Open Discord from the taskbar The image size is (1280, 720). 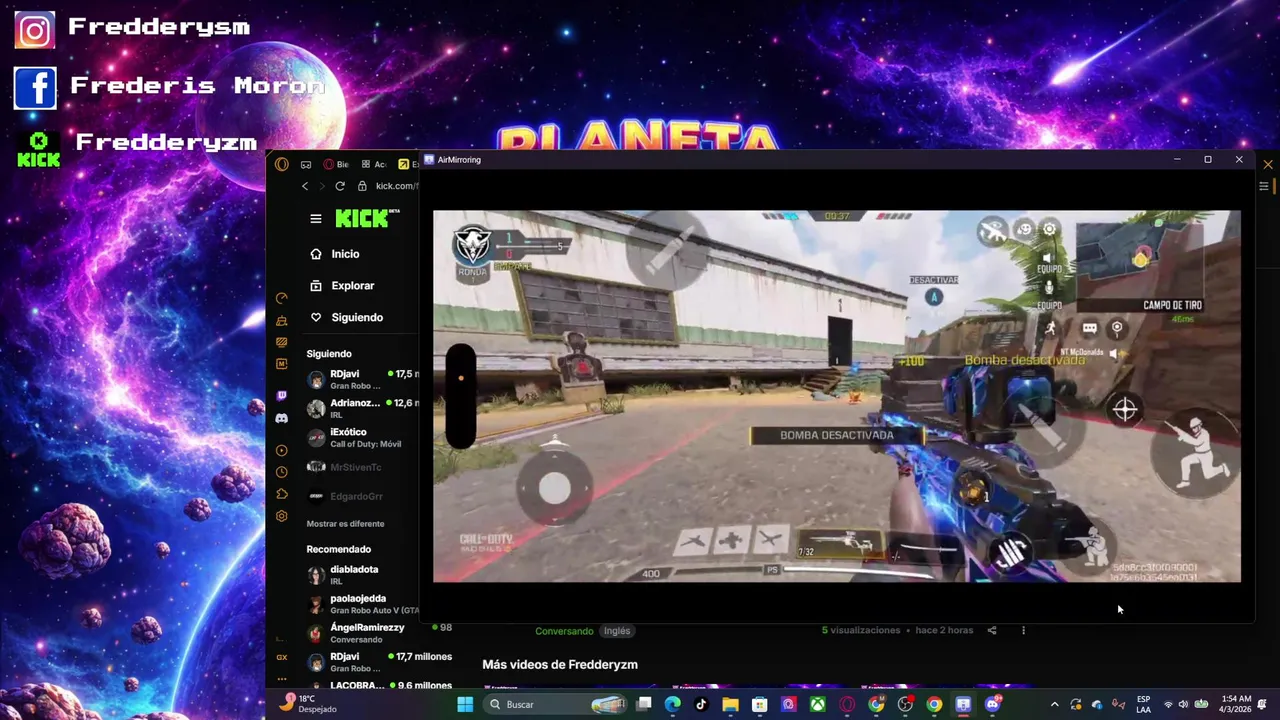[x=992, y=704]
